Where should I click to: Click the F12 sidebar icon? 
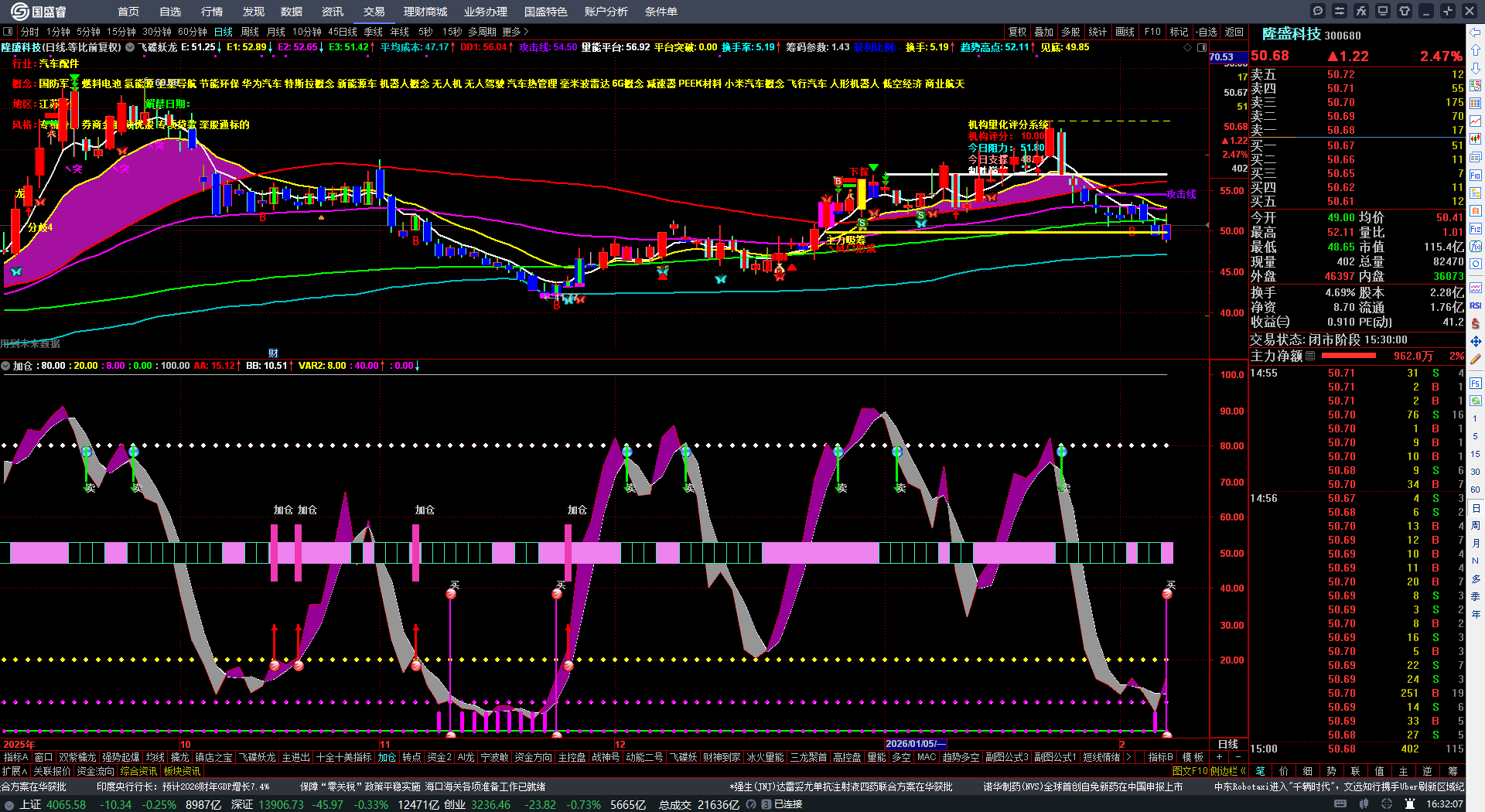(x=1476, y=229)
